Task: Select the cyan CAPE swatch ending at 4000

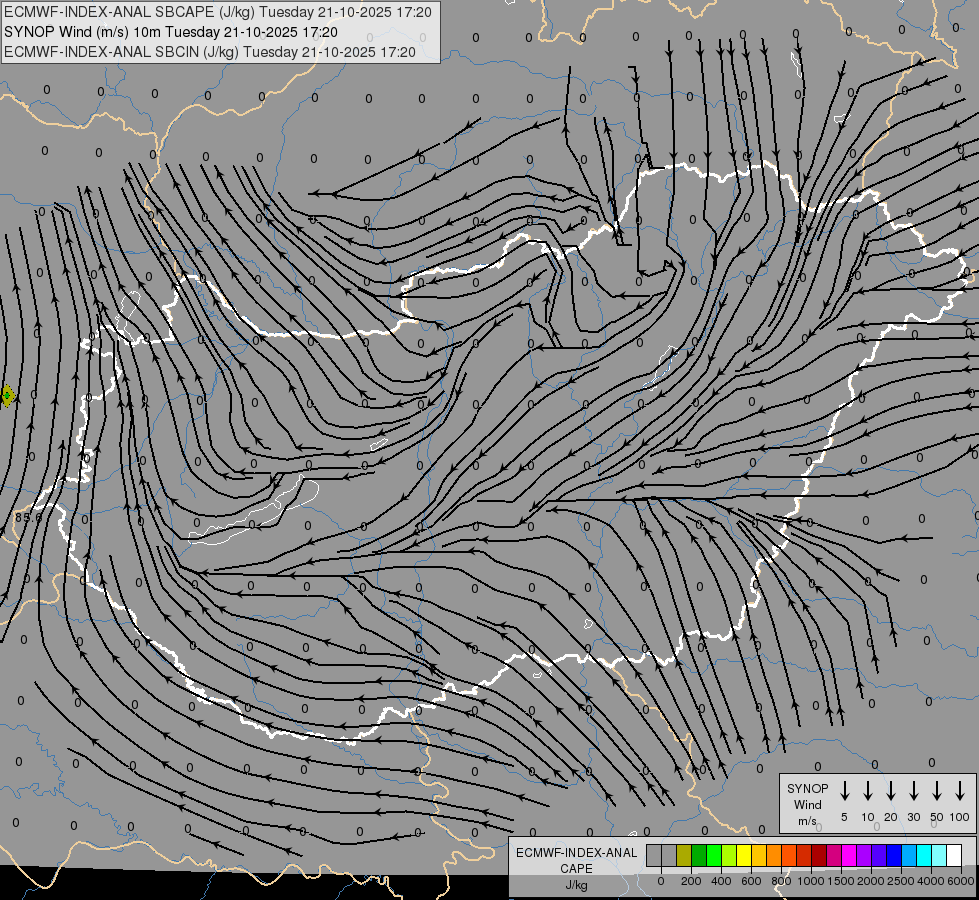Action: click(925, 855)
